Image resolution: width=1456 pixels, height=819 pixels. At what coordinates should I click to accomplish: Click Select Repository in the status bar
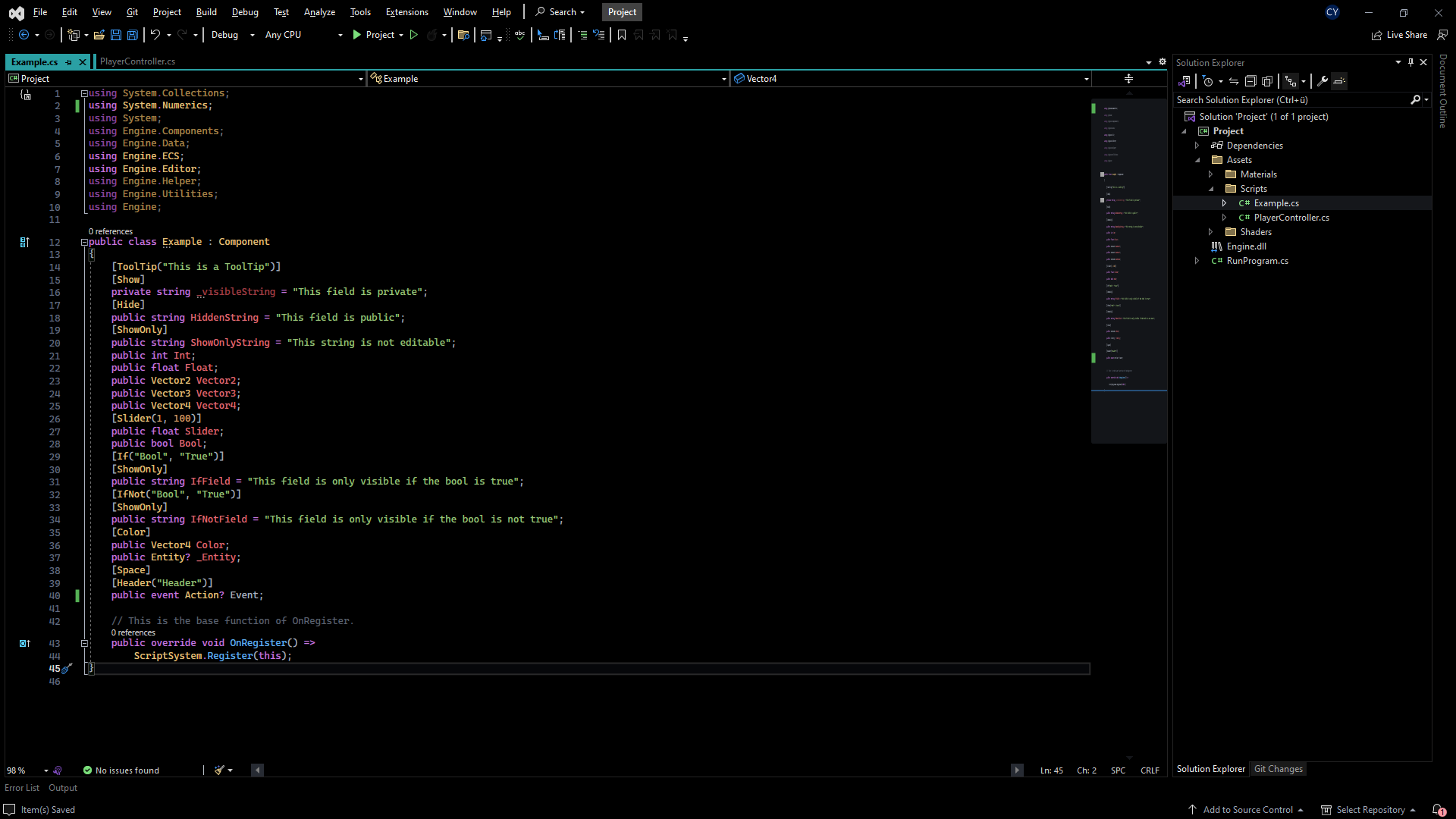[x=1369, y=810]
